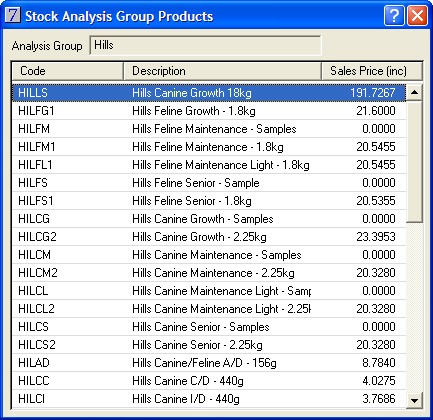Click description Hills Canine Senior - 2.25kg

point(197,345)
